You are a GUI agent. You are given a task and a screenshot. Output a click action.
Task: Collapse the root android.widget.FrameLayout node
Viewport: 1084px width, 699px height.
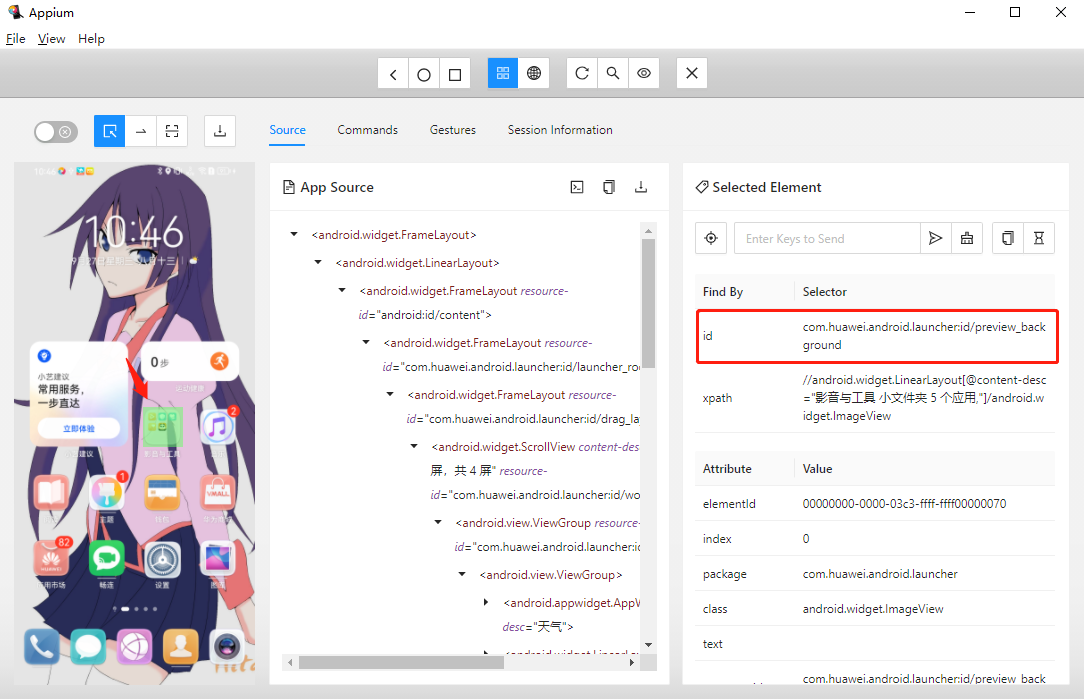[x=294, y=235]
